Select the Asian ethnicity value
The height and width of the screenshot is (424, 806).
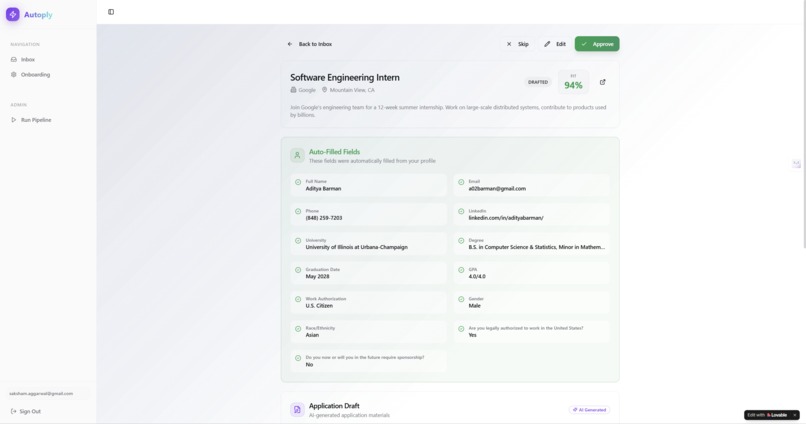pyautogui.click(x=313, y=335)
